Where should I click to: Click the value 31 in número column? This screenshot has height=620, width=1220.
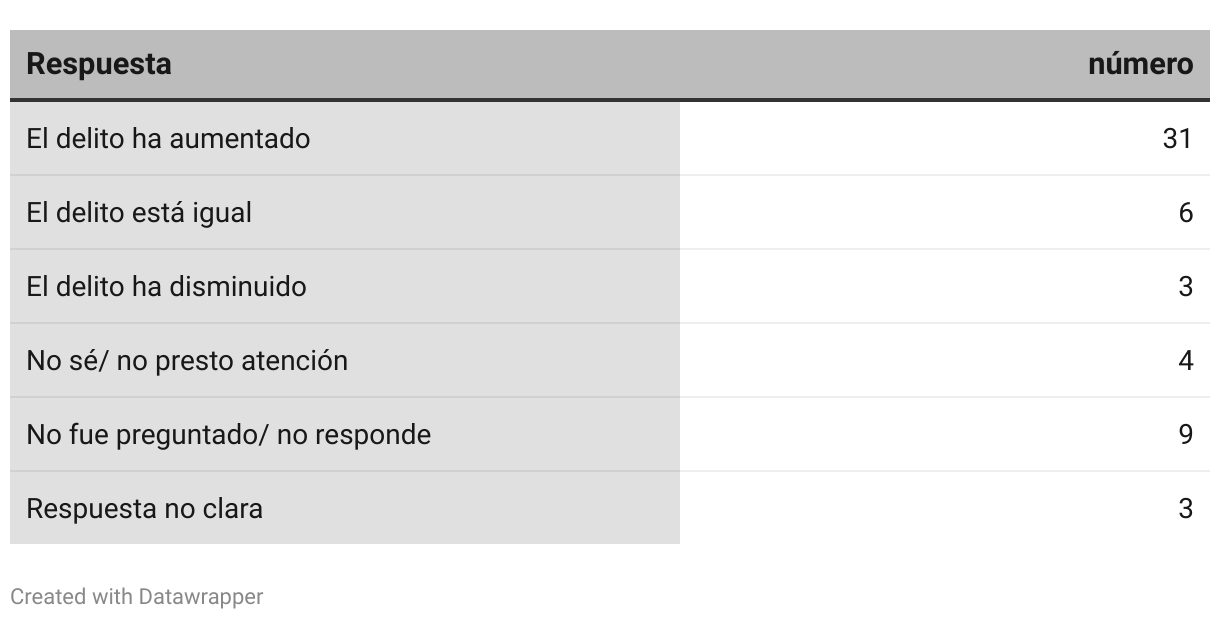click(x=1177, y=138)
